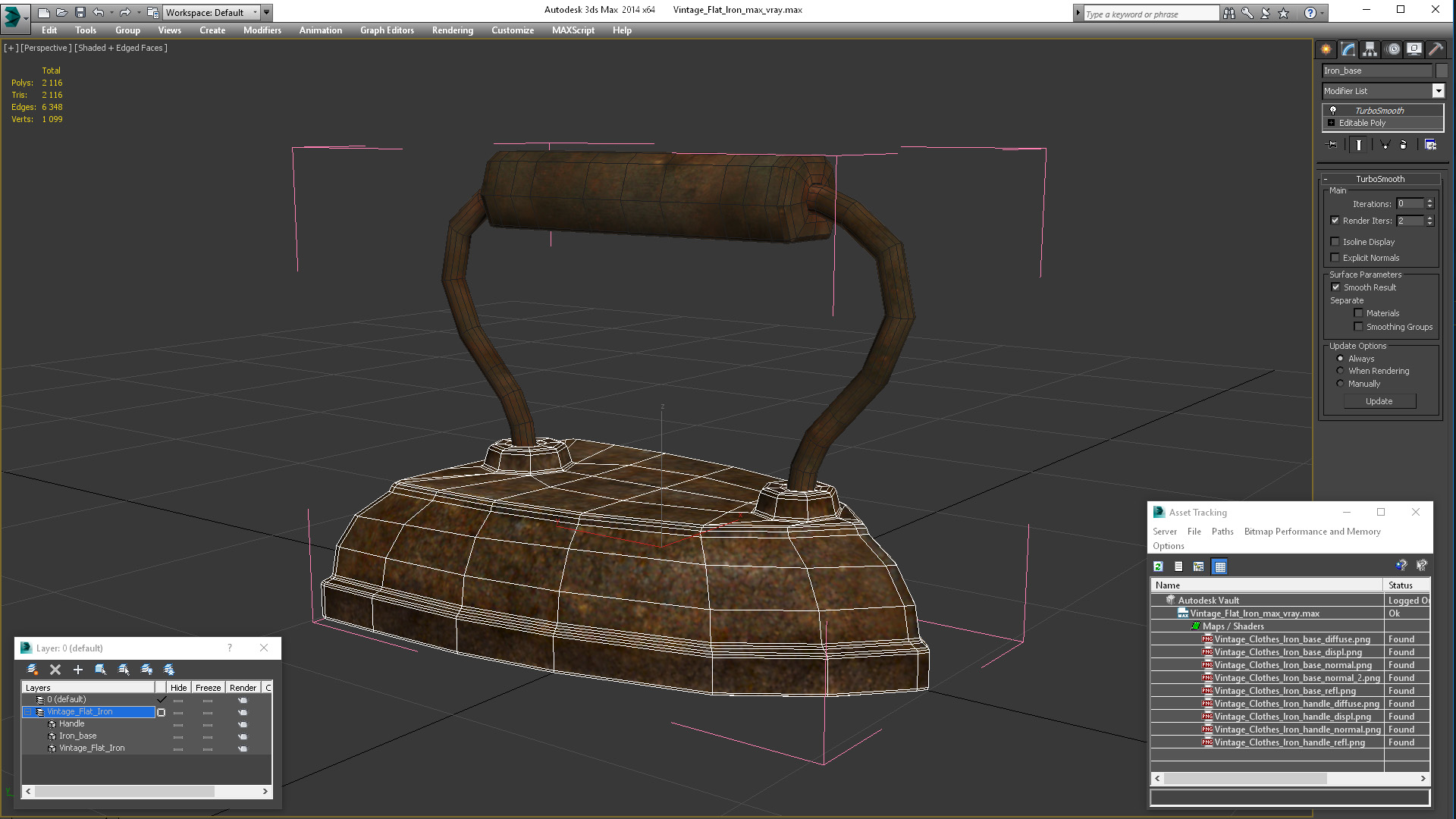The height and width of the screenshot is (819, 1456).
Task: Click Make Unique modifier icon
Action: tap(1385, 145)
